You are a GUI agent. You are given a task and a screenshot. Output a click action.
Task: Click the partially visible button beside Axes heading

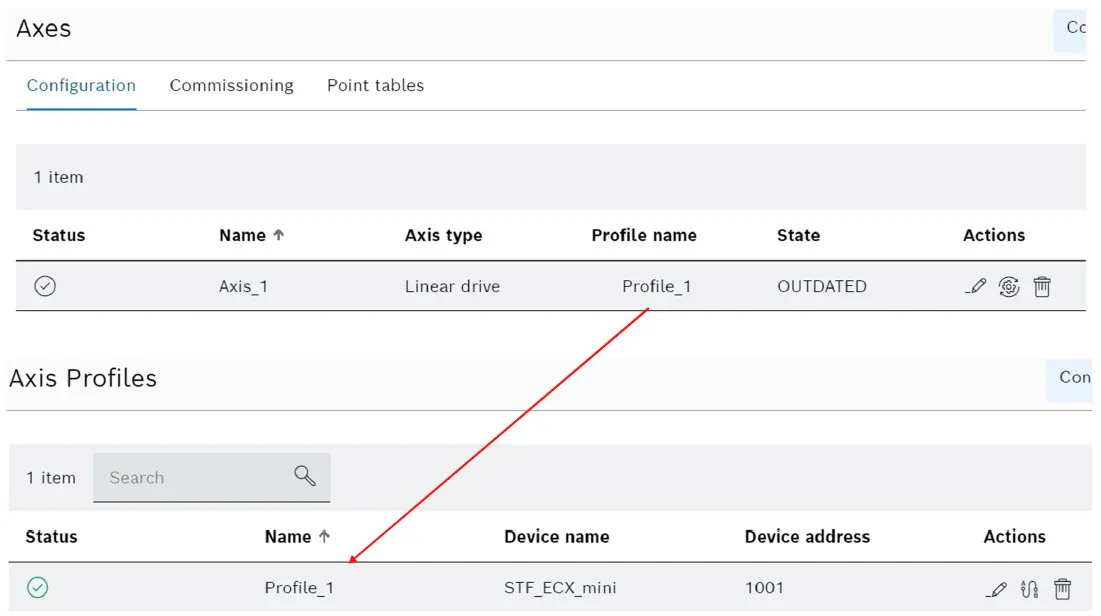[1074, 29]
